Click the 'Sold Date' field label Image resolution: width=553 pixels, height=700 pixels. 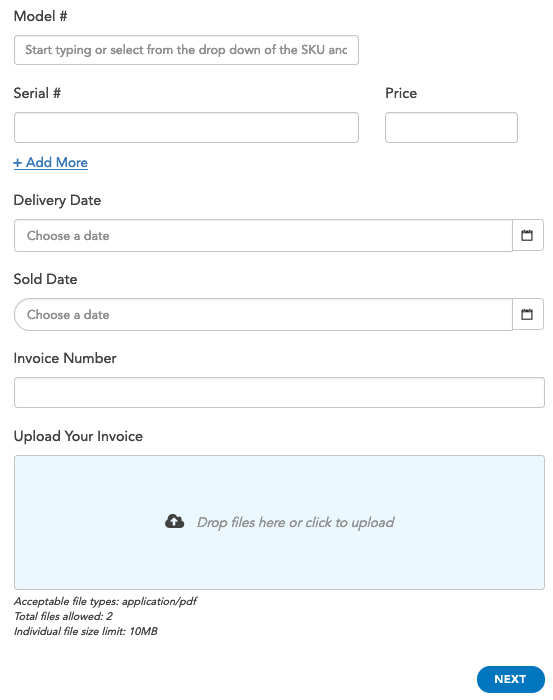click(x=46, y=279)
